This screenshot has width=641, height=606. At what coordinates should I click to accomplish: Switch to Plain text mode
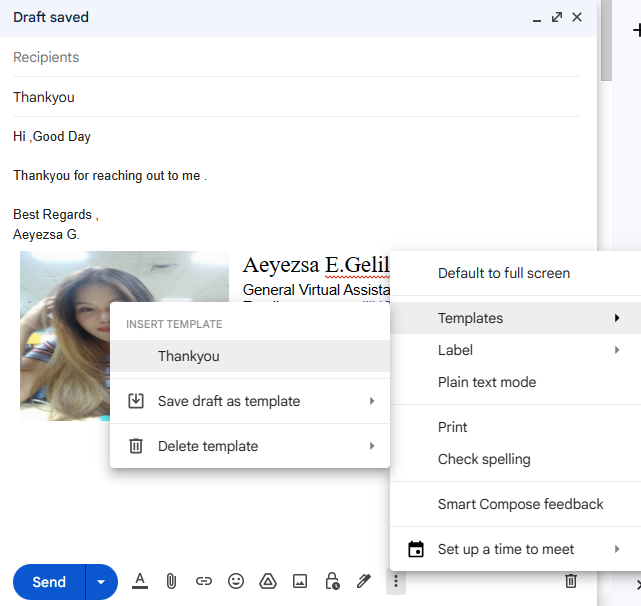pyautogui.click(x=515, y=382)
